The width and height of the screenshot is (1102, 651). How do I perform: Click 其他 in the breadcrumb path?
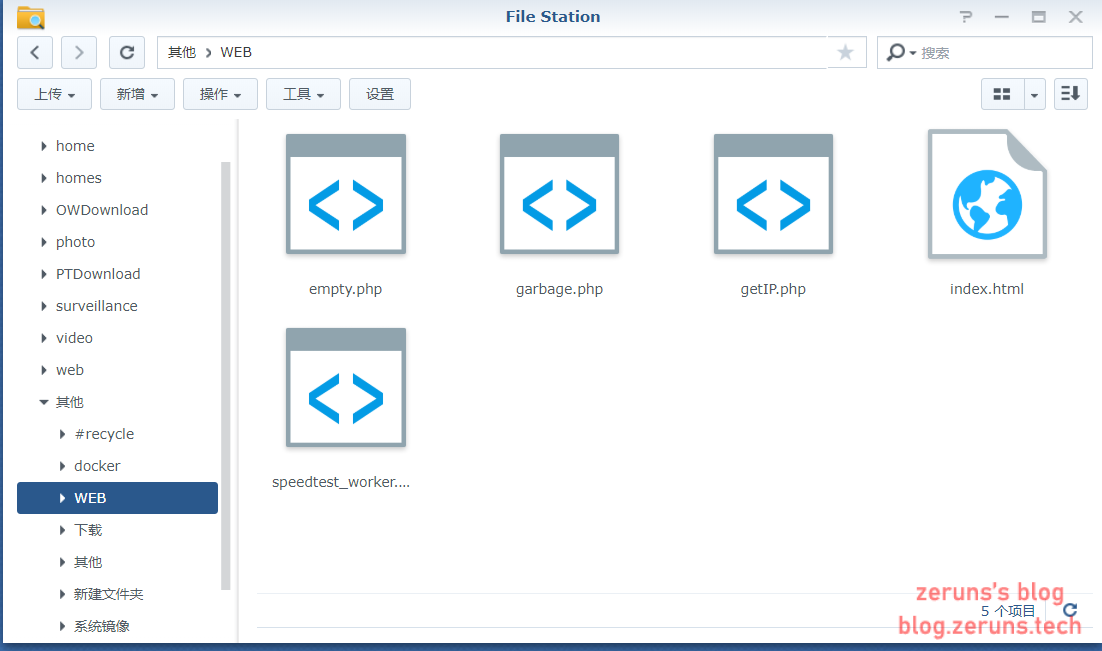click(181, 53)
